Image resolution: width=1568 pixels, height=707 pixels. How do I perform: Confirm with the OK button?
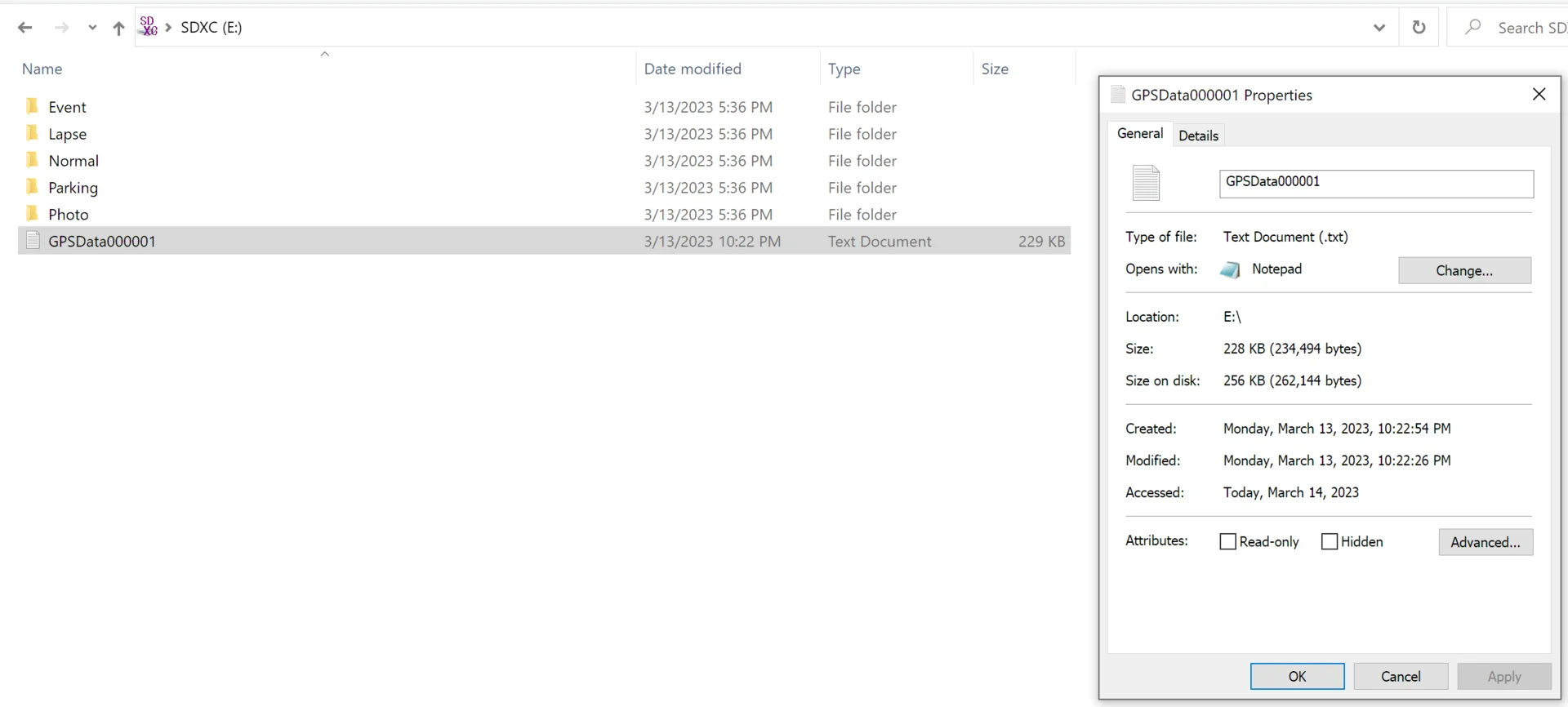coord(1297,676)
